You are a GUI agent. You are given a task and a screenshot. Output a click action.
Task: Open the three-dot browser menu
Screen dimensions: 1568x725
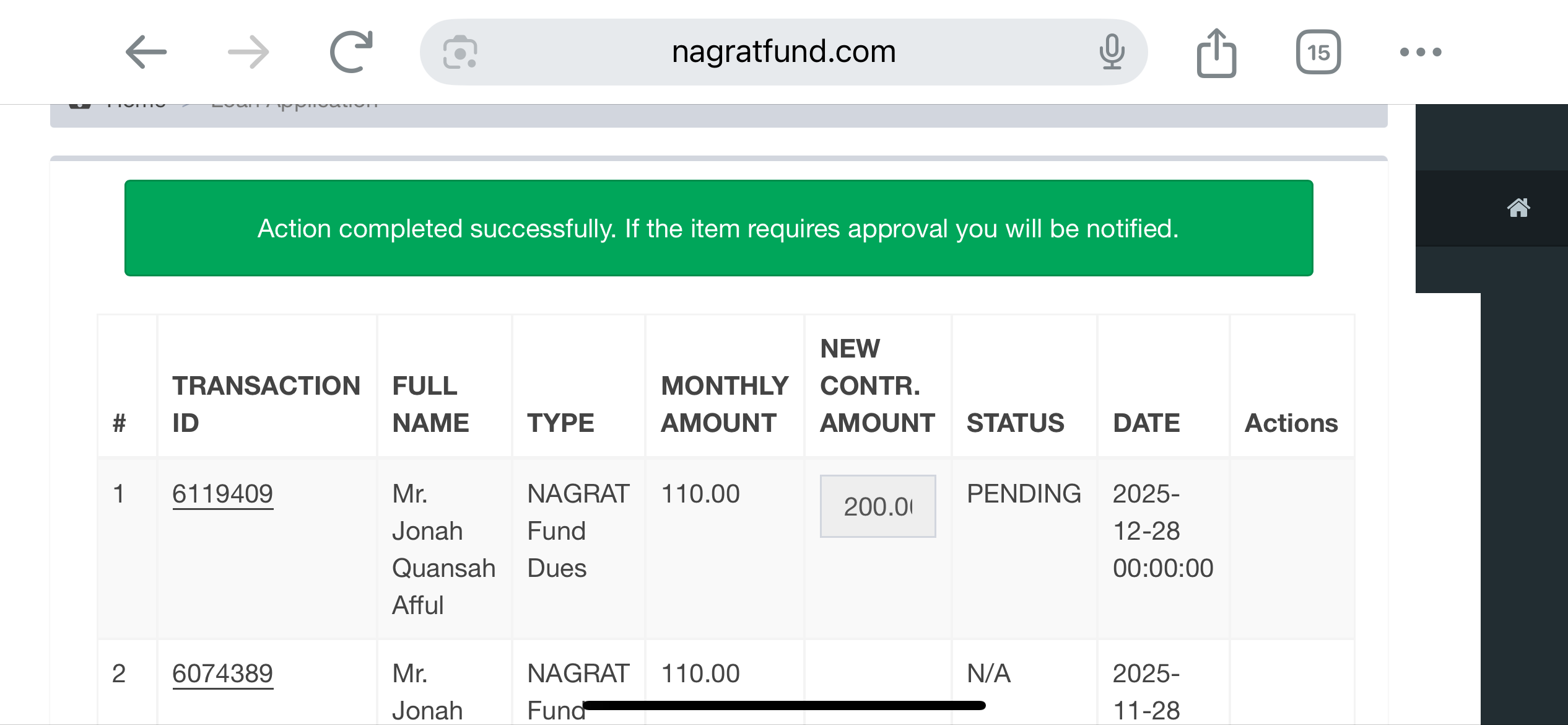click(1421, 52)
